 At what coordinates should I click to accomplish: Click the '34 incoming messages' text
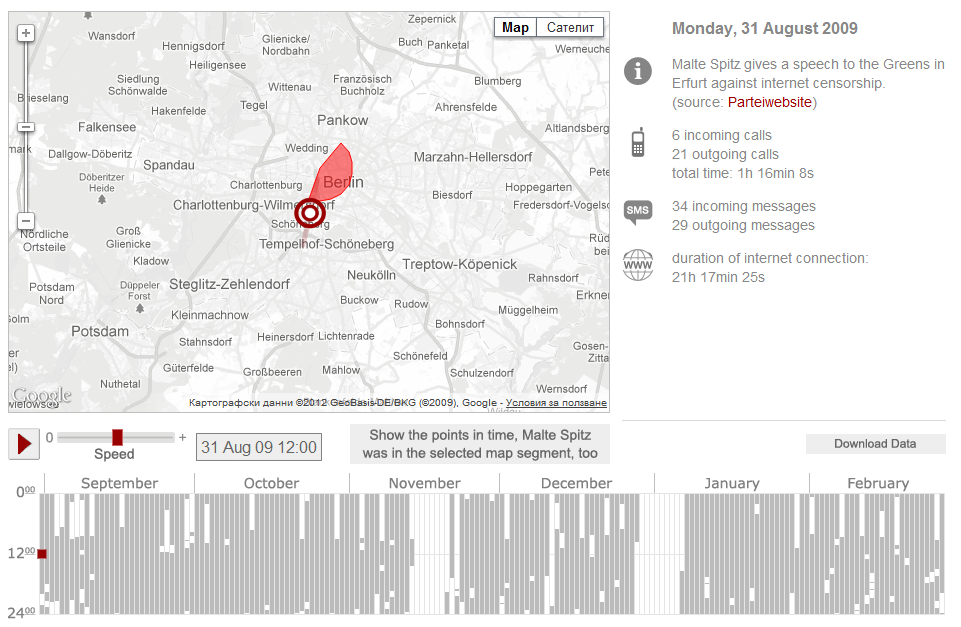(x=743, y=207)
